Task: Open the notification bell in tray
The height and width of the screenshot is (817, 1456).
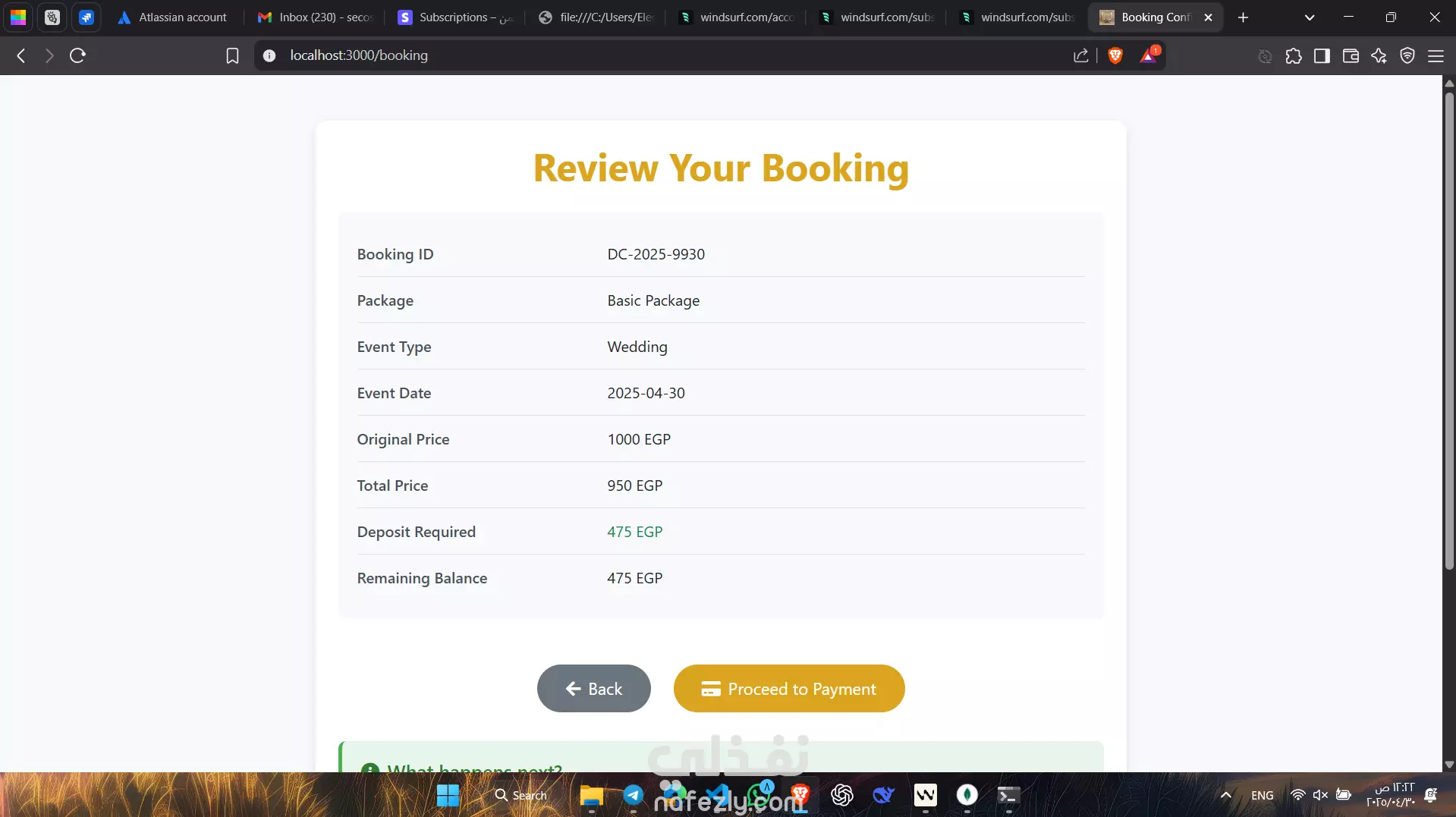Action: (1431, 795)
